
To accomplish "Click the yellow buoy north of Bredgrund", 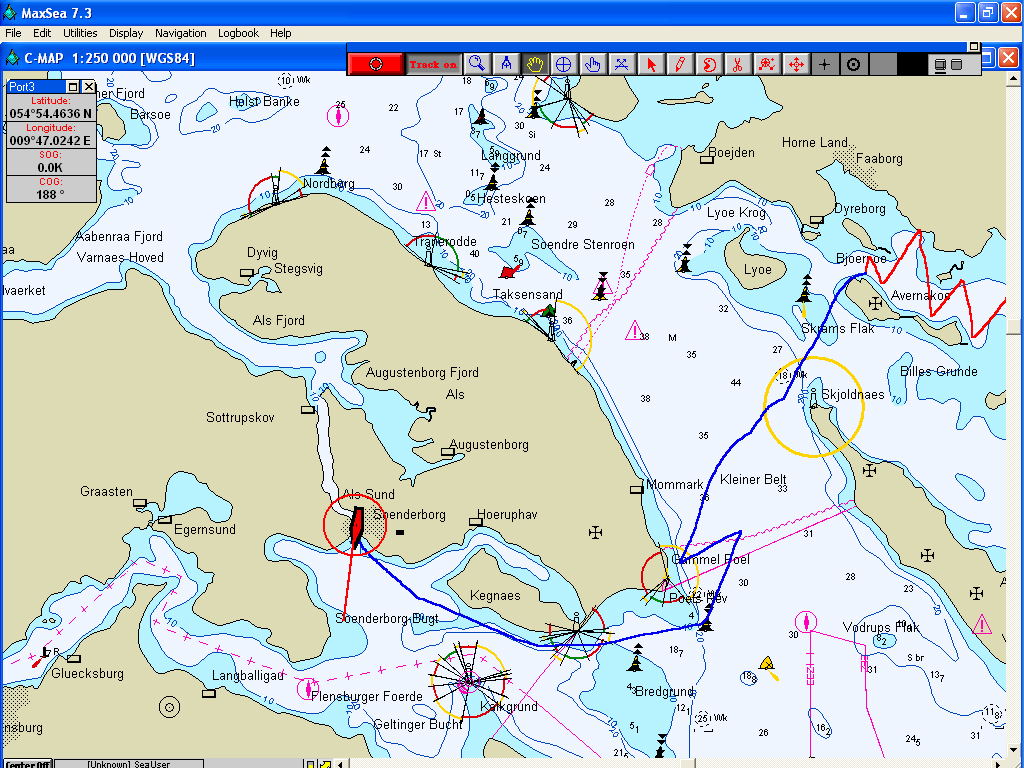I will [769, 666].
